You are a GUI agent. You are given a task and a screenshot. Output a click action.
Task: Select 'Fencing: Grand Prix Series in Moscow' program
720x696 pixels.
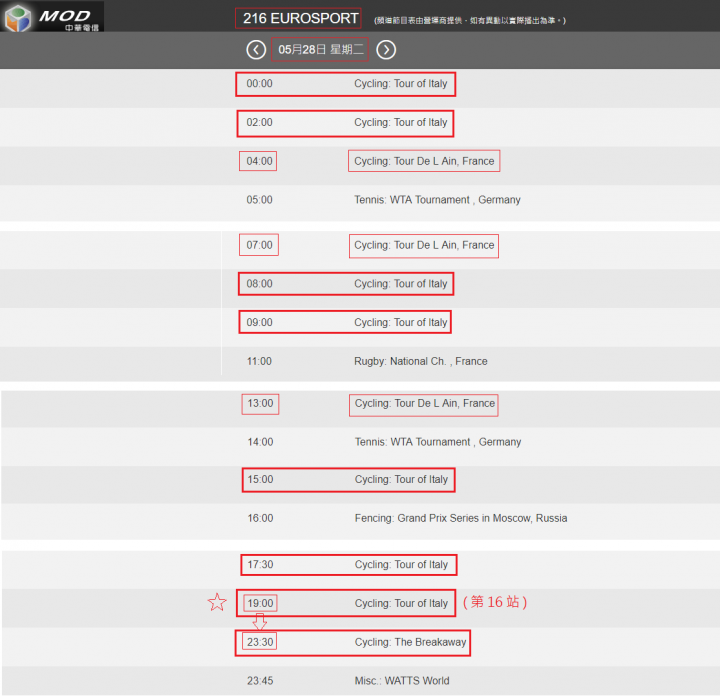click(x=461, y=518)
